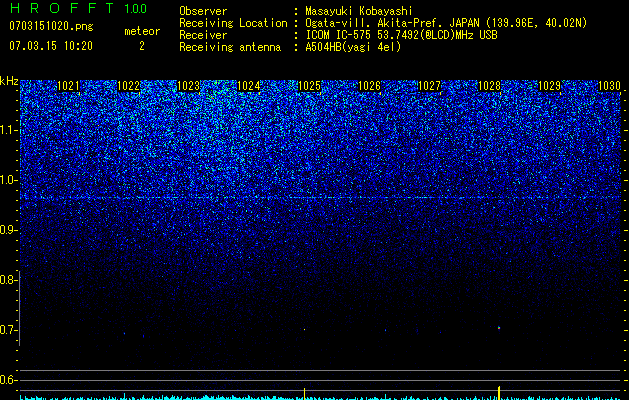Click the 1030 time marker

[609, 86]
